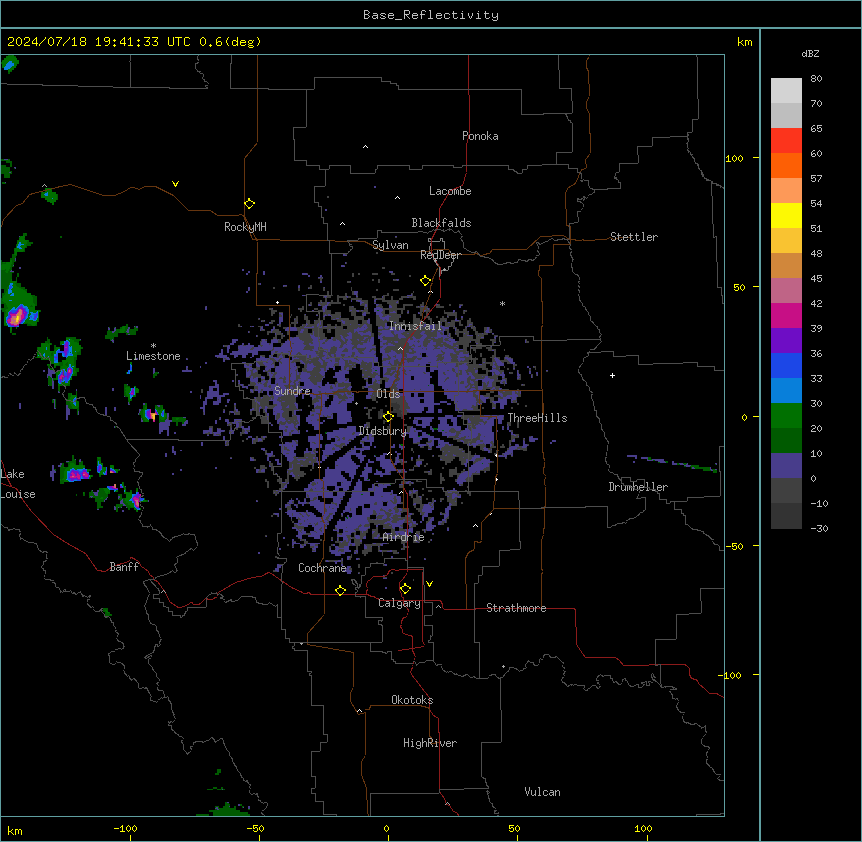The width and height of the screenshot is (862, 842).
Task: Click the Sundre town label
Action: tap(292, 391)
